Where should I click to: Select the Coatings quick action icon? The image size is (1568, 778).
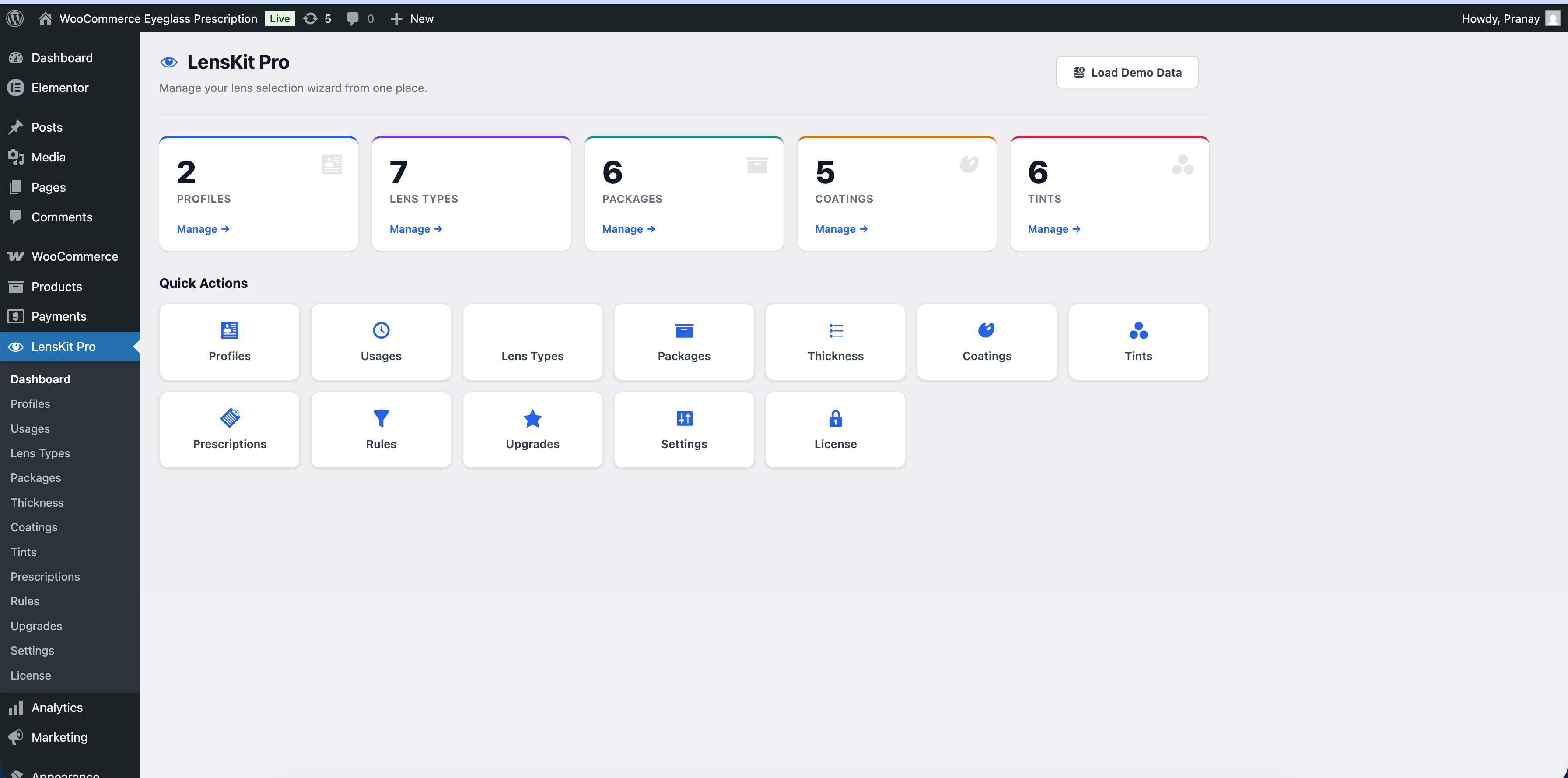tap(986, 330)
